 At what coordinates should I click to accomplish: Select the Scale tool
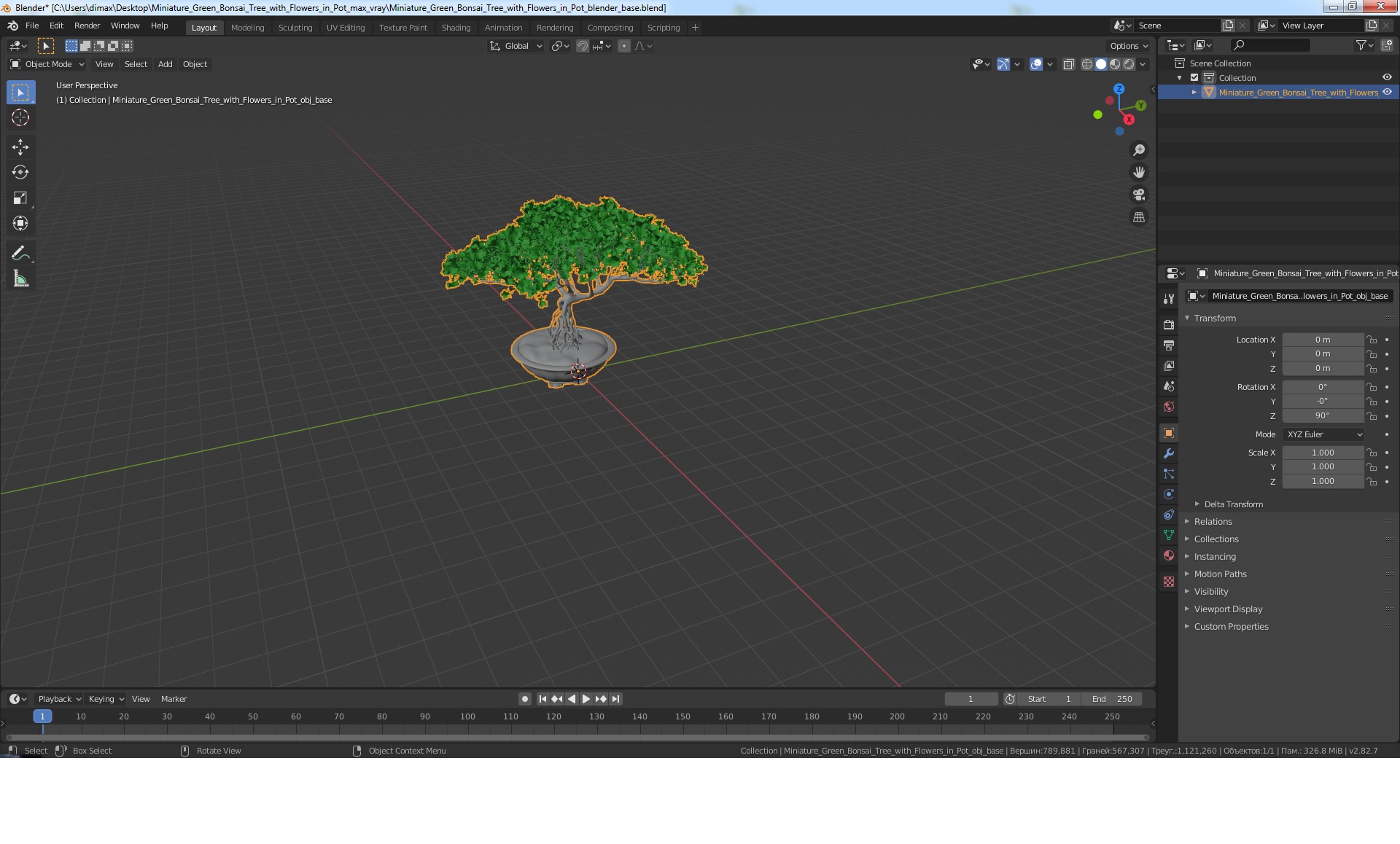[20, 198]
